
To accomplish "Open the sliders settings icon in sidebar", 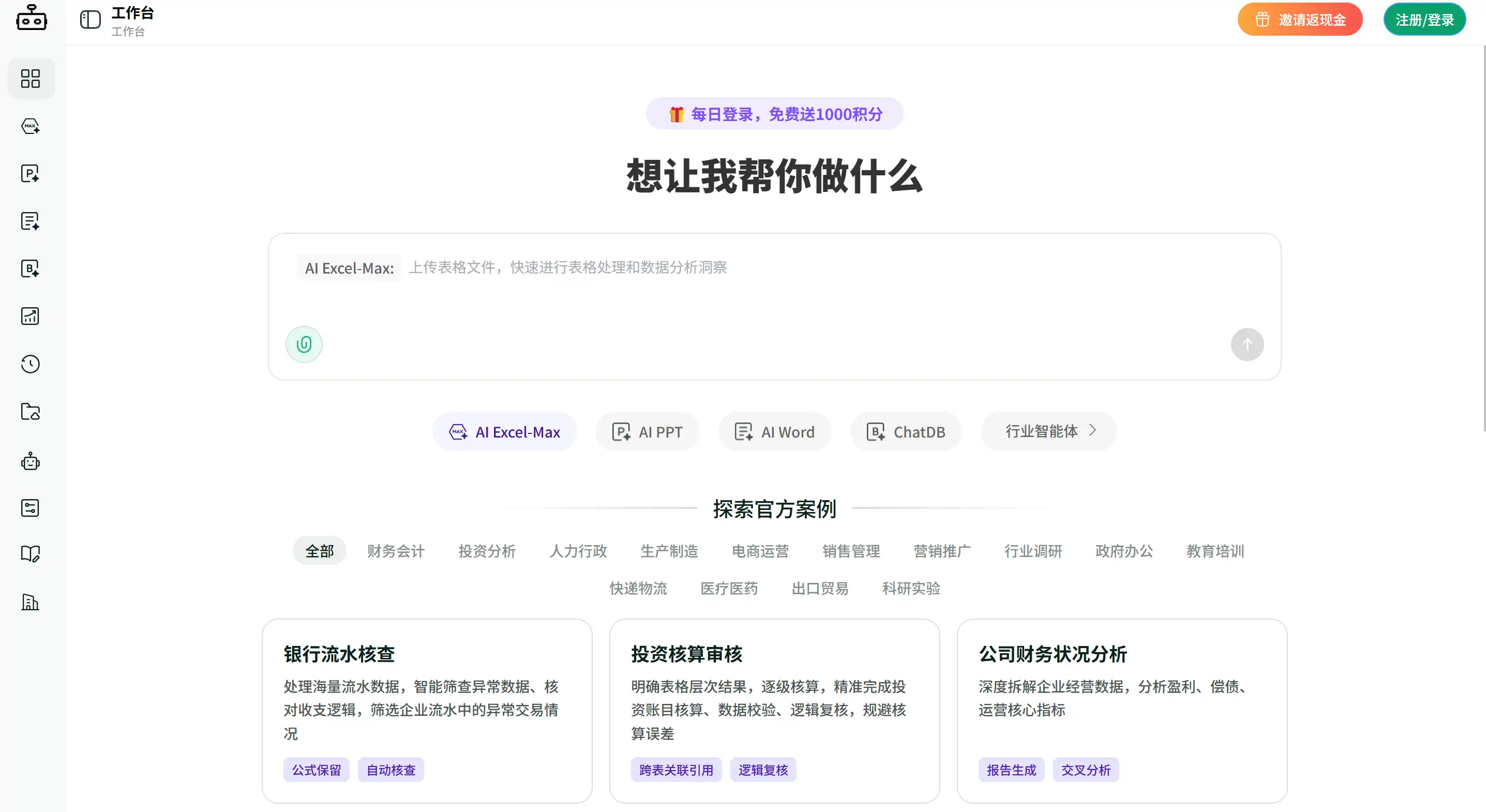I will (x=31, y=508).
